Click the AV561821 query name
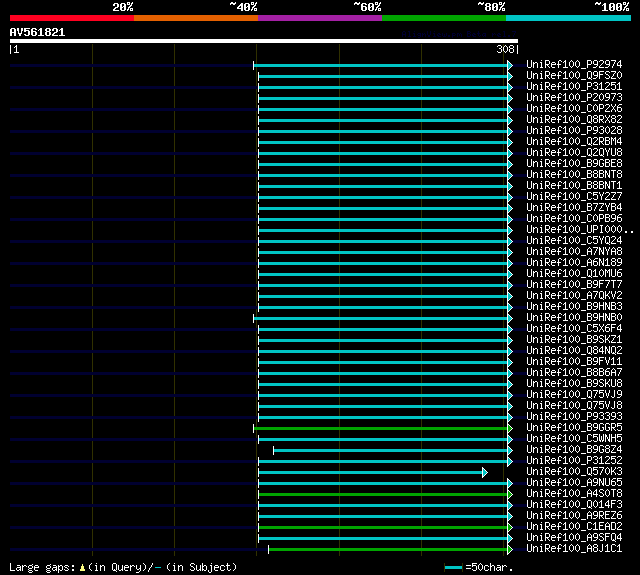Viewport: 640px width, 575px height. 37,33
